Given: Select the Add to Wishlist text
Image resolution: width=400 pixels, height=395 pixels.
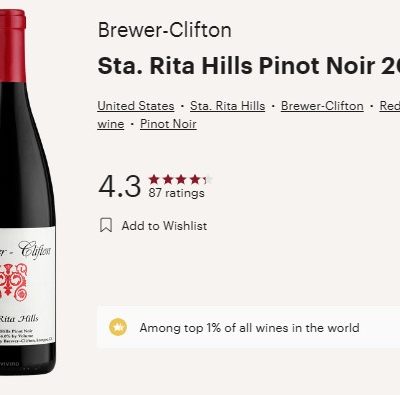Looking at the screenshot, I should 164,226.
